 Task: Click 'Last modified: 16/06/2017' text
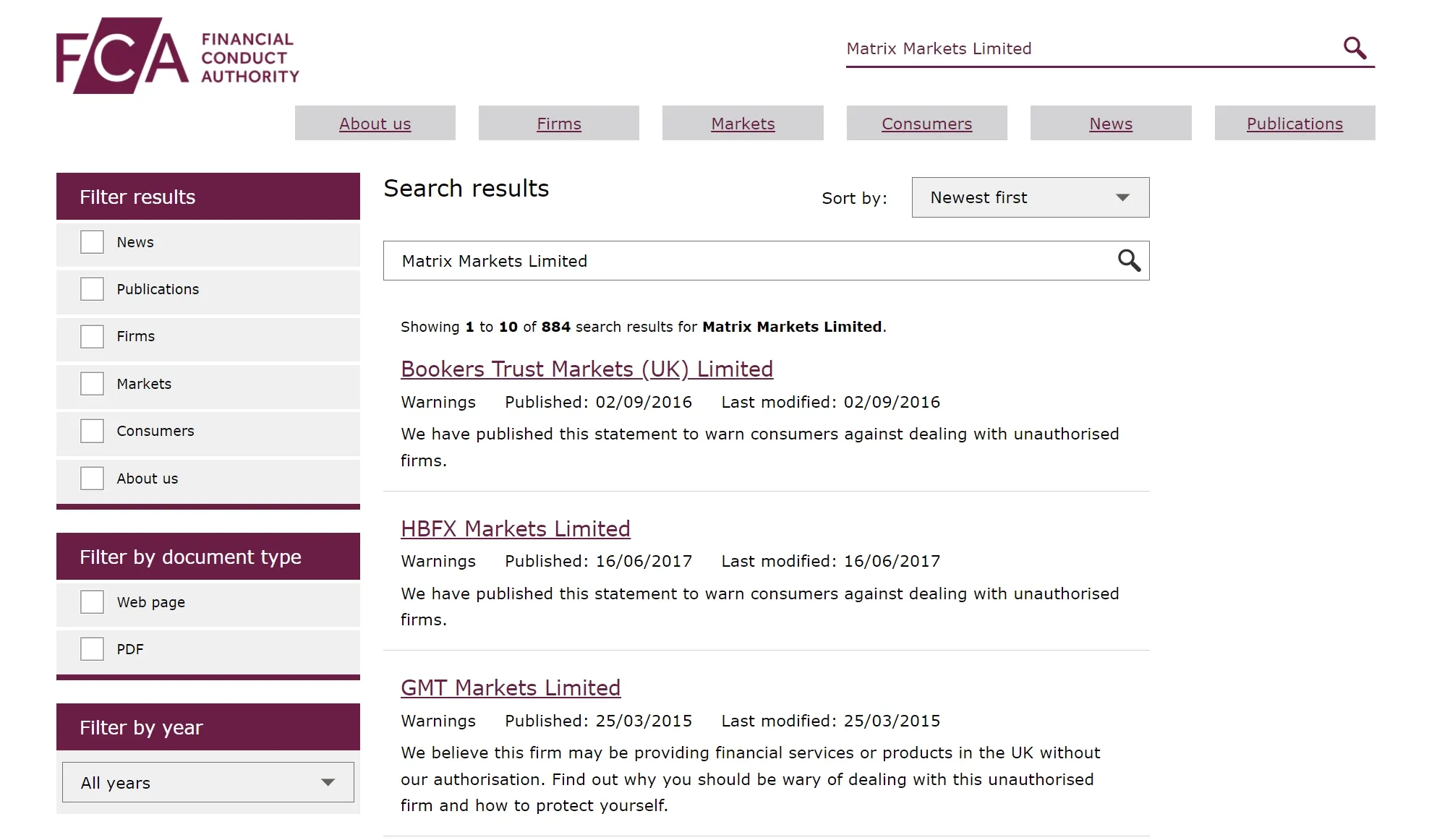point(831,561)
